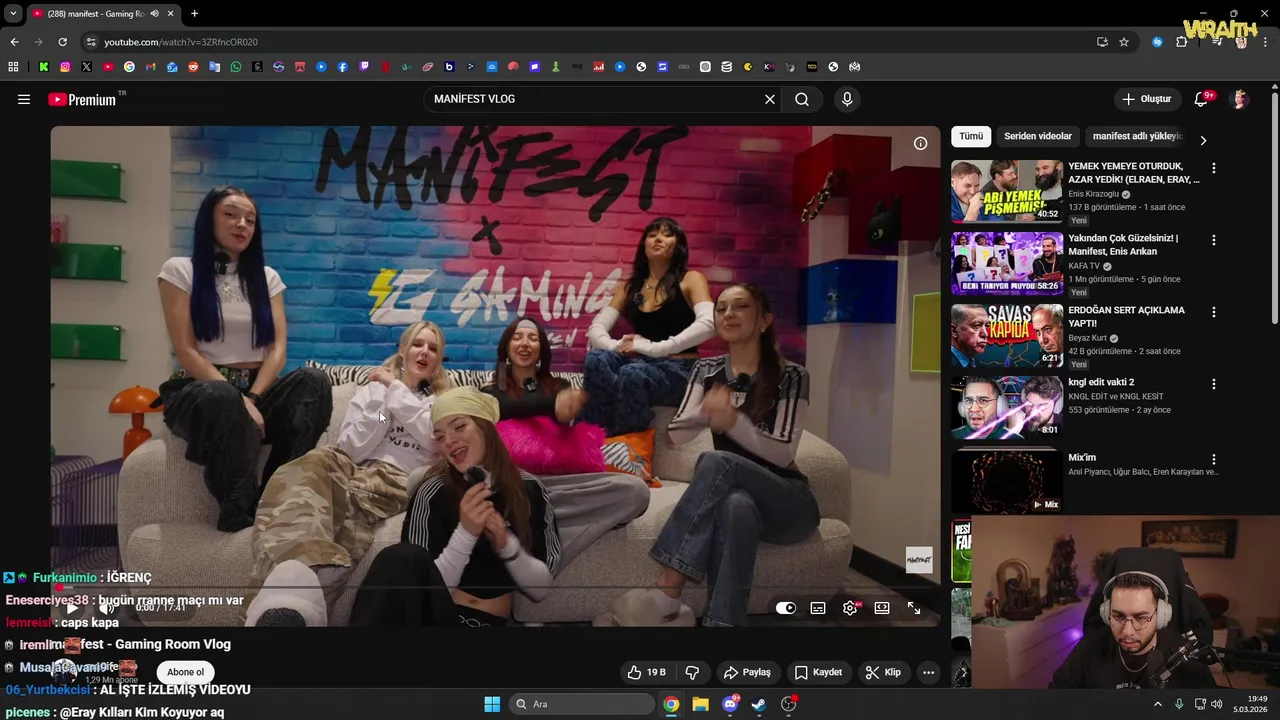Screen dimensions: 1280x720
Task: Open the Instagram bookmark
Action: [x=65, y=67]
